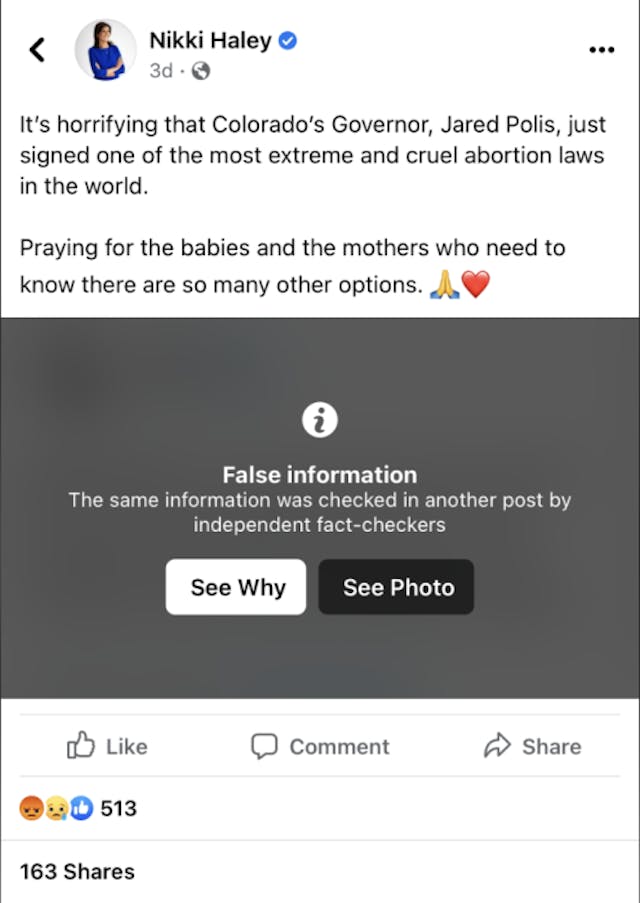The image size is (640, 903).
Task: Open the 163 Shares list
Action: coord(76,871)
